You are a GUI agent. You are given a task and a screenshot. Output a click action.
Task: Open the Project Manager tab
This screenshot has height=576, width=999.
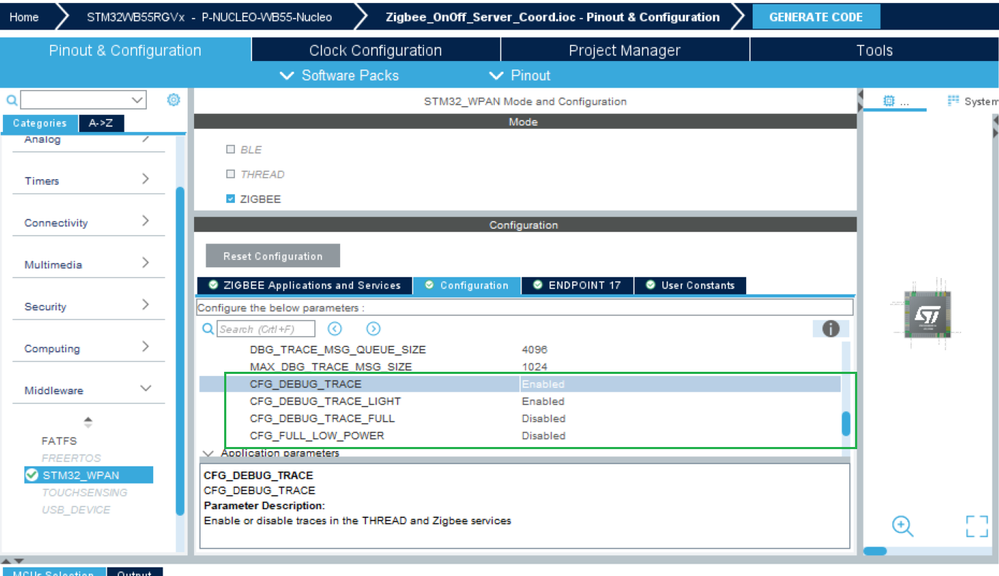pos(624,50)
